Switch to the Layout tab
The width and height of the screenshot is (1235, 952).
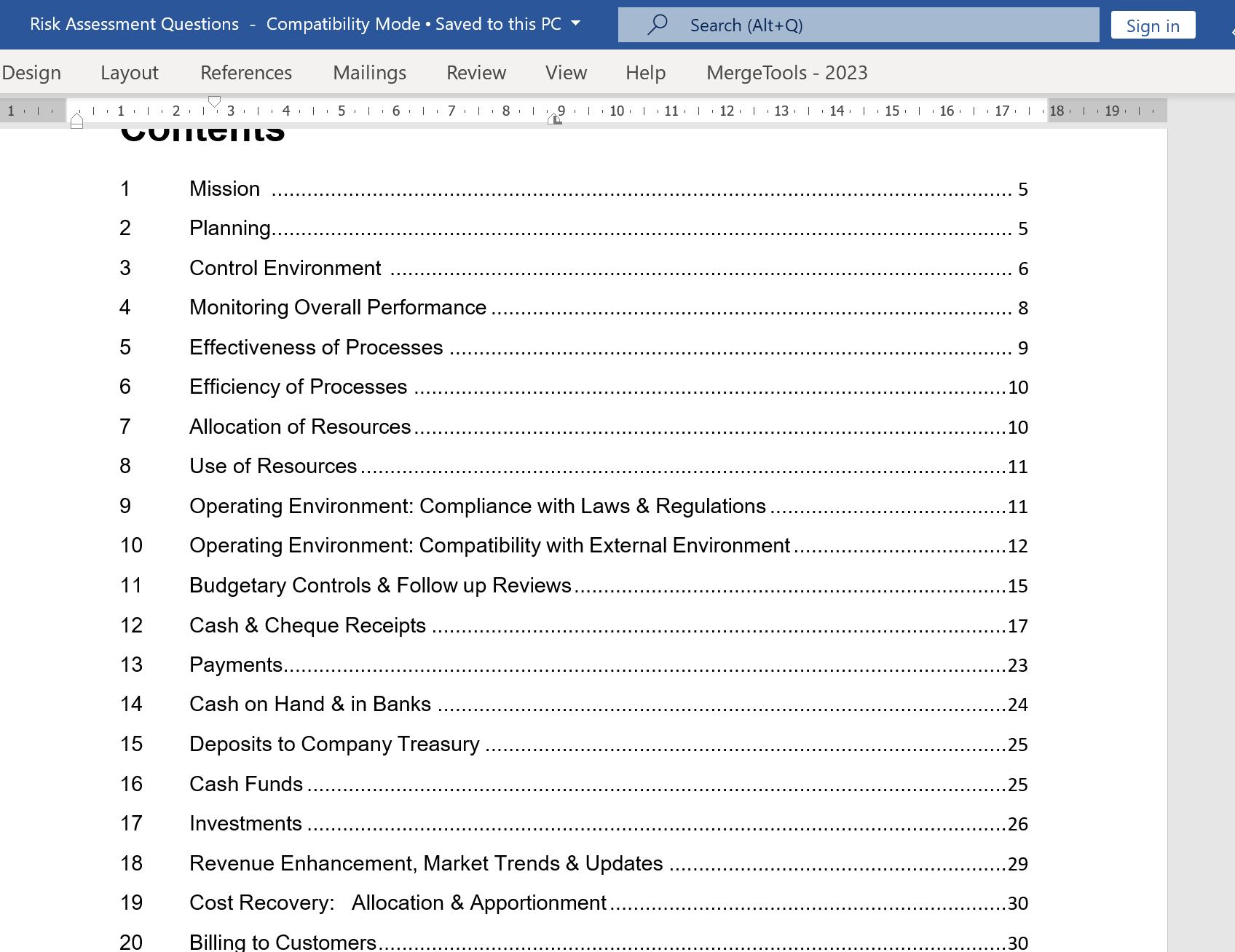pyautogui.click(x=129, y=73)
